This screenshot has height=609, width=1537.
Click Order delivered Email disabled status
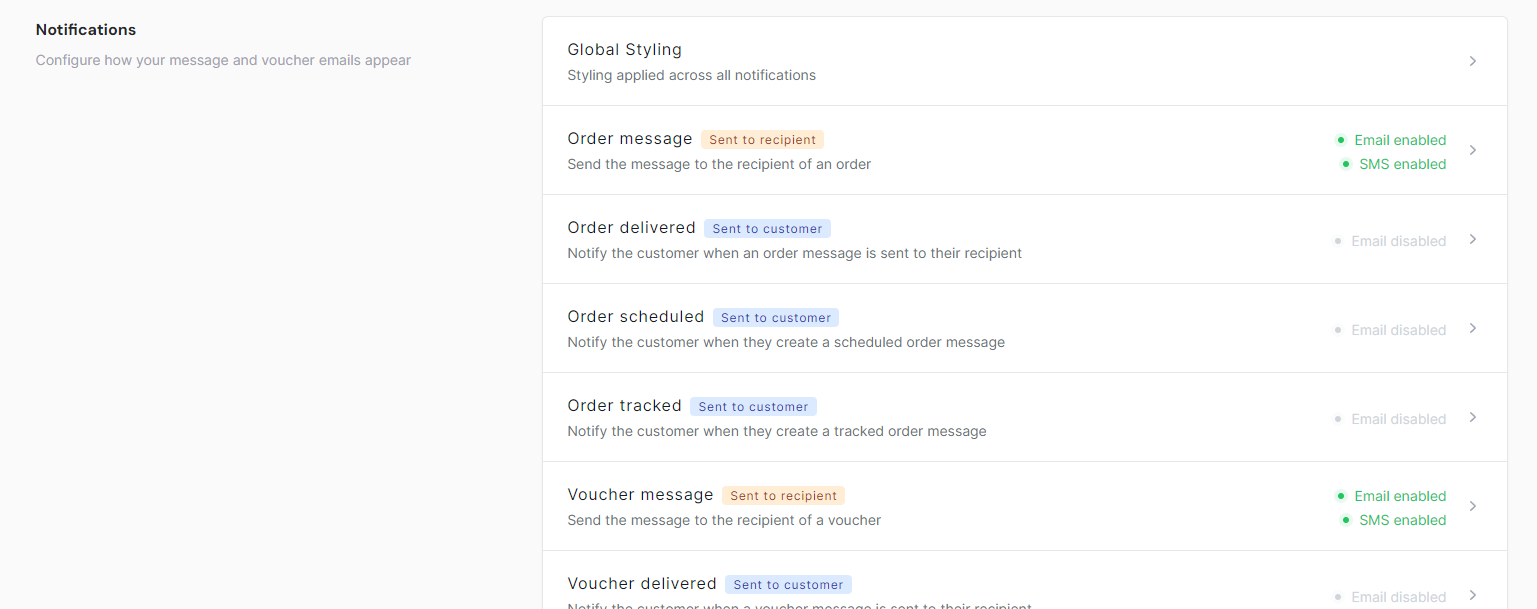tap(1390, 241)
